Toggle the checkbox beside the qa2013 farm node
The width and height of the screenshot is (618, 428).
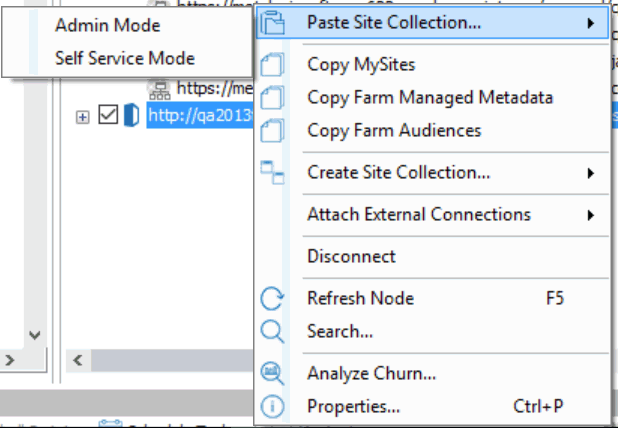(x=108, y=117)
